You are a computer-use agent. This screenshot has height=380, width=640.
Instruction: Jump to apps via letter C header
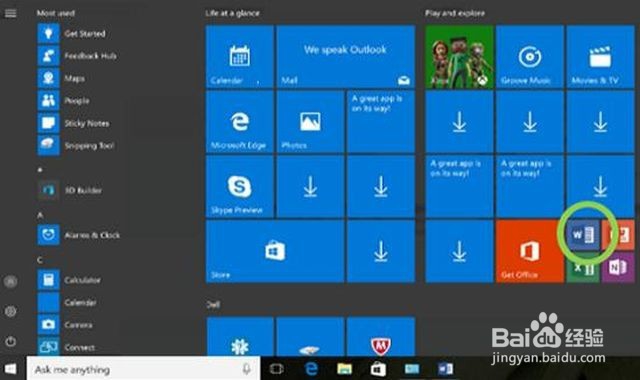pyautogui.click(x=40, y=260)
